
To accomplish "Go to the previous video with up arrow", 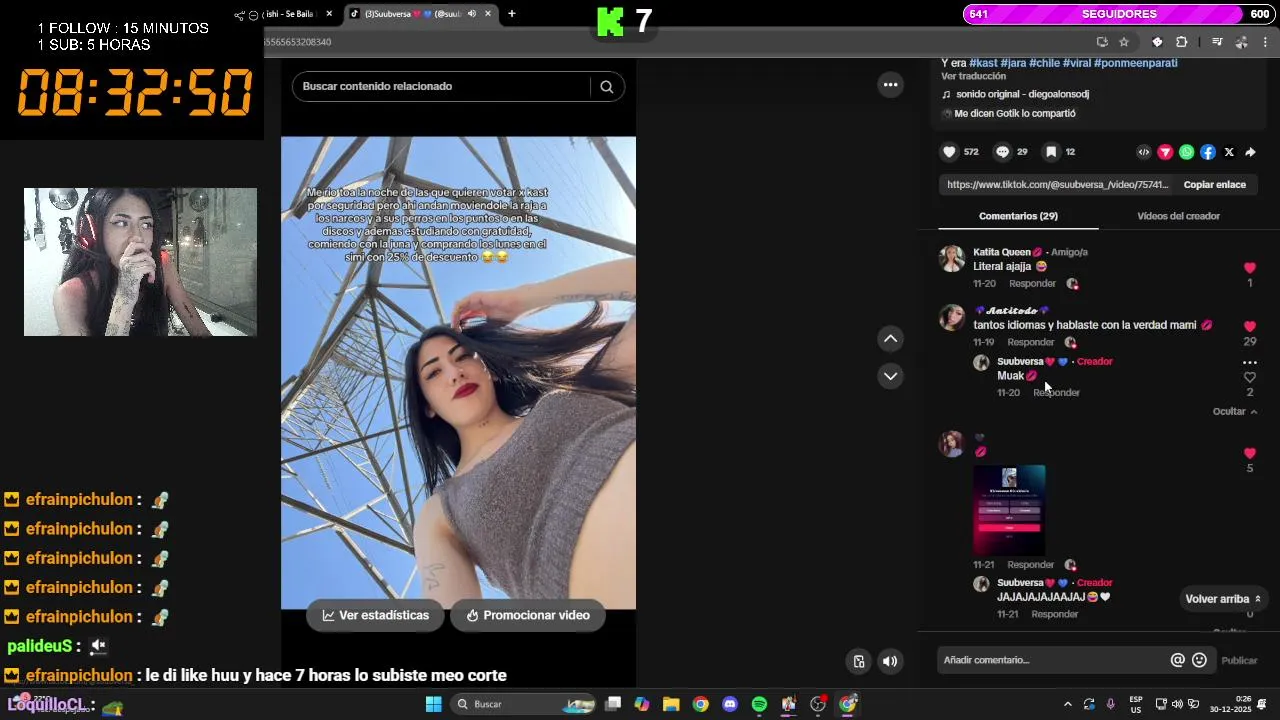I will coord(890,339).
